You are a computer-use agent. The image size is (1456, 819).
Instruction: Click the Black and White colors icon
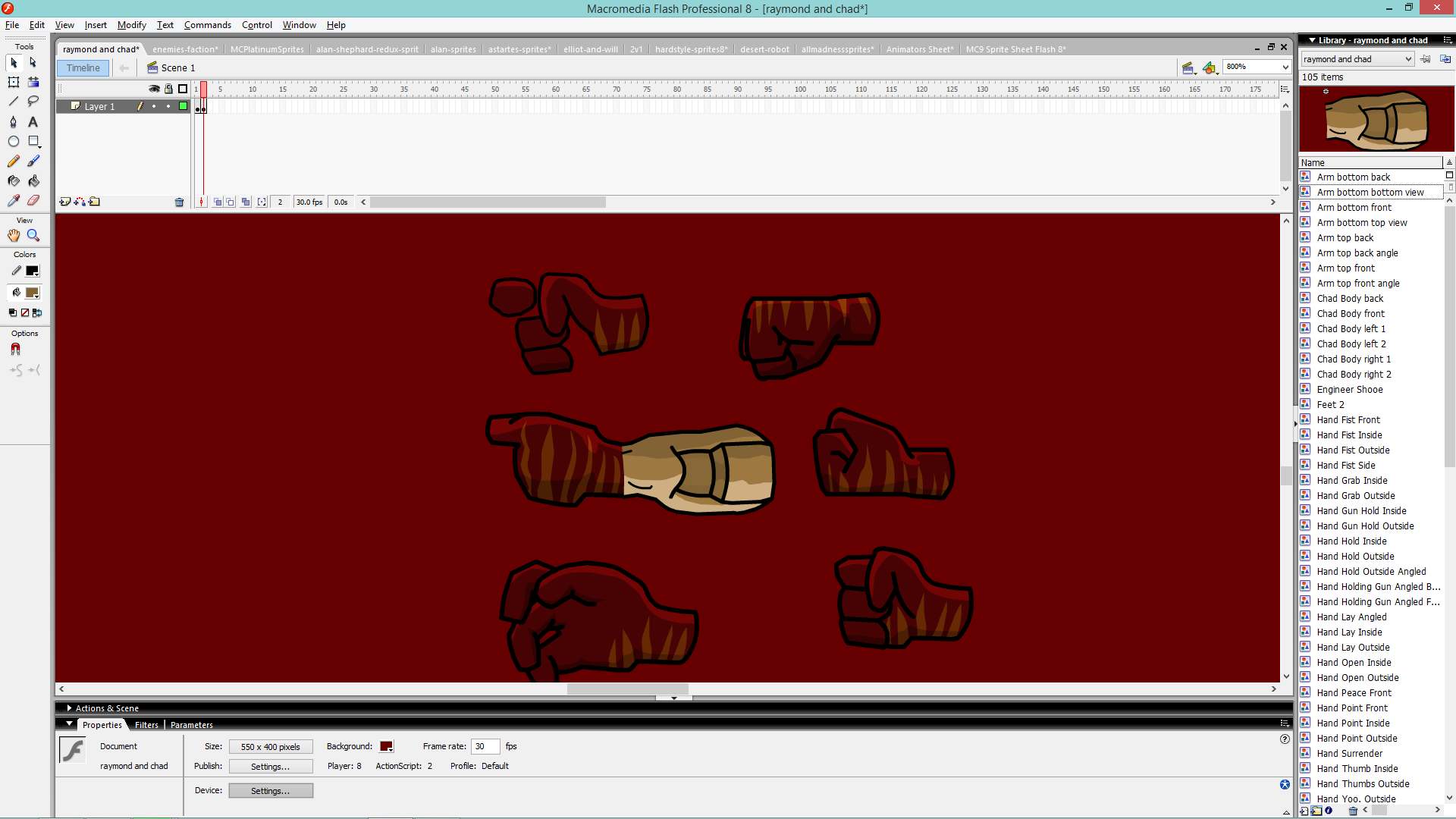[13, 312]
